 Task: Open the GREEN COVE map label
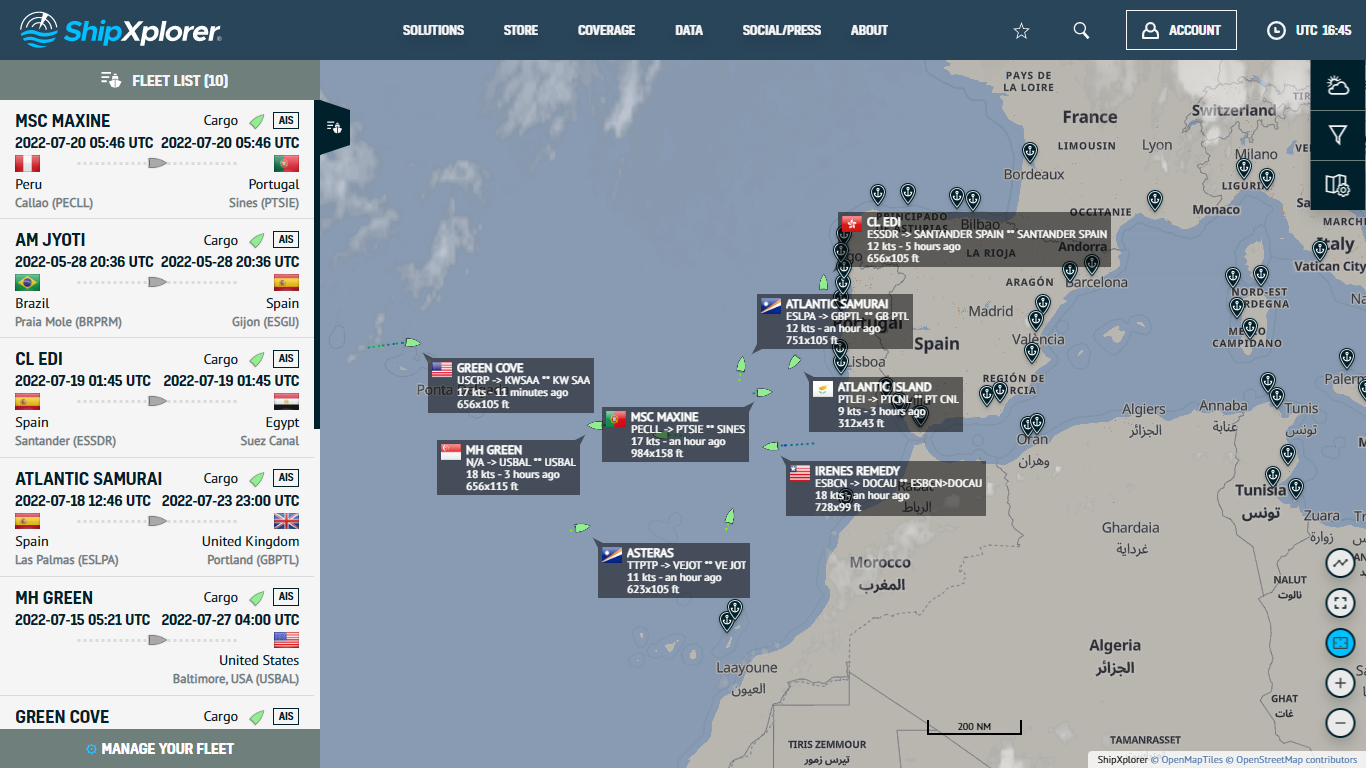click(x=511, y=385)
